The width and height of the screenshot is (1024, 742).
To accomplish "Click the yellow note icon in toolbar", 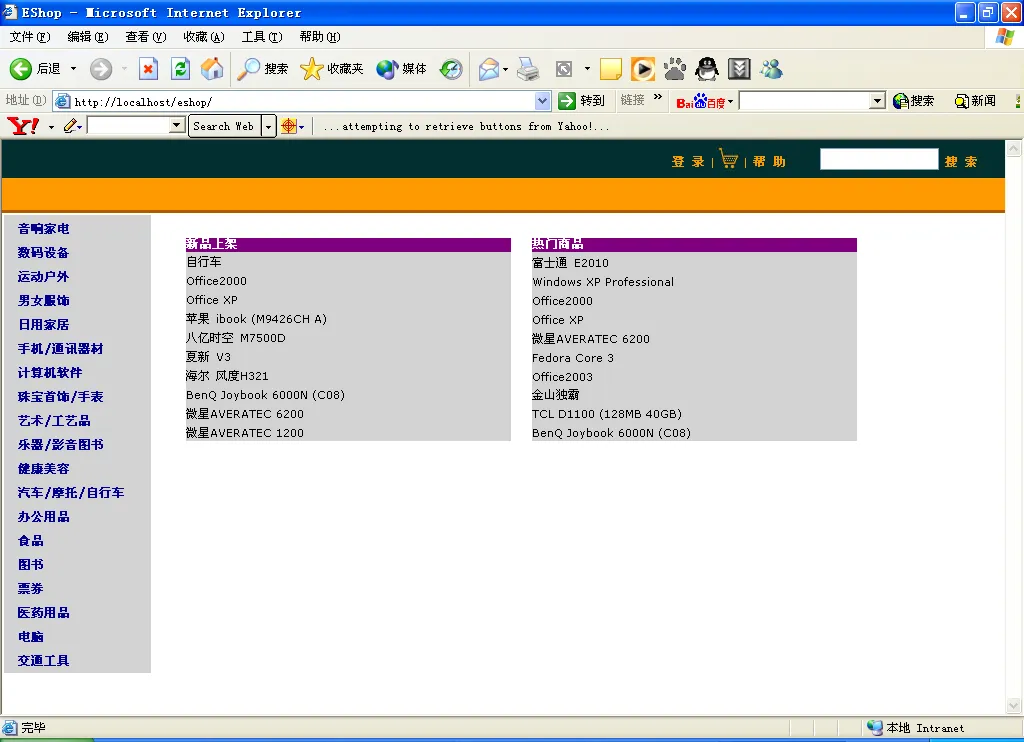I will pyautogui.click(x=611, y=69).
